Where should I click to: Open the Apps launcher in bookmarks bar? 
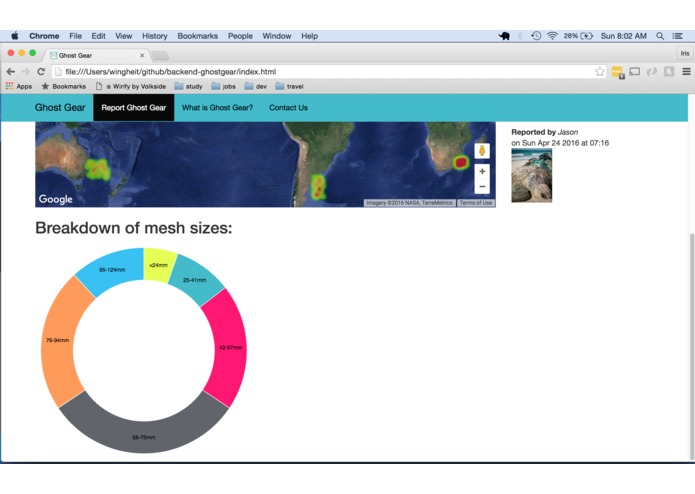point(19,86)
